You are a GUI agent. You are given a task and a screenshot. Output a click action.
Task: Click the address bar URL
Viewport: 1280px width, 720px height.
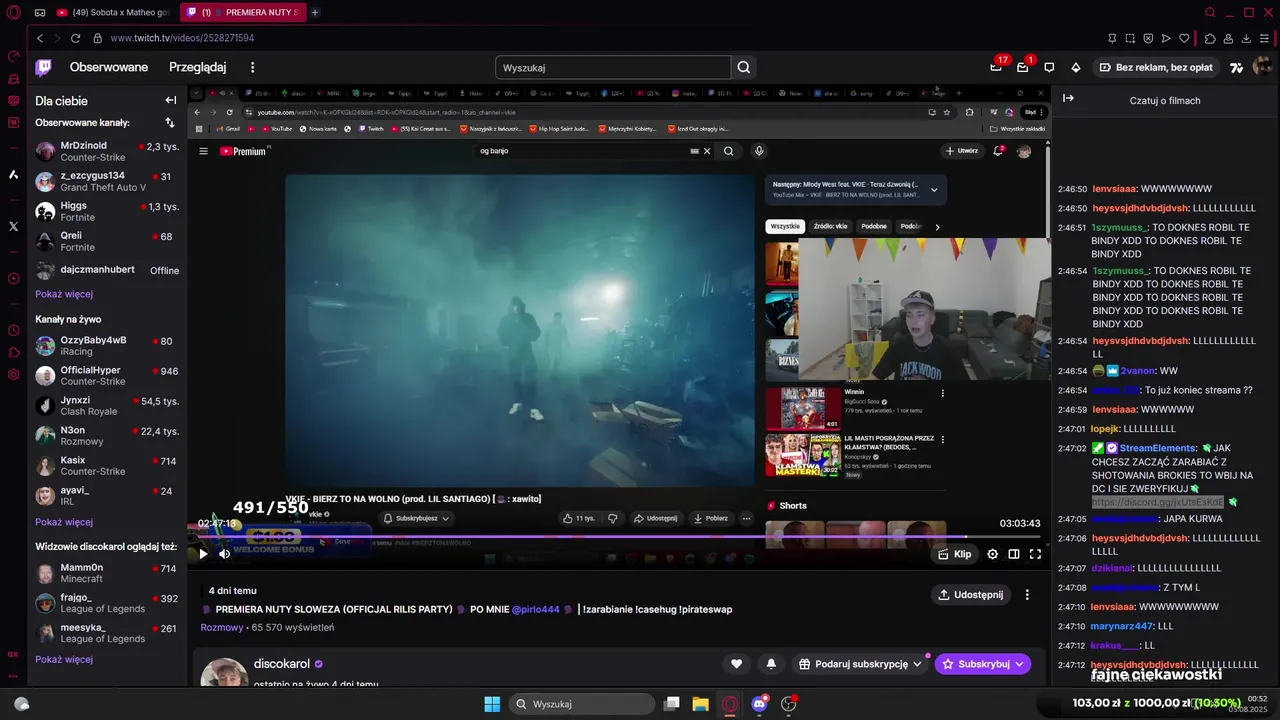pyautogui.click(x=182, y=38)
